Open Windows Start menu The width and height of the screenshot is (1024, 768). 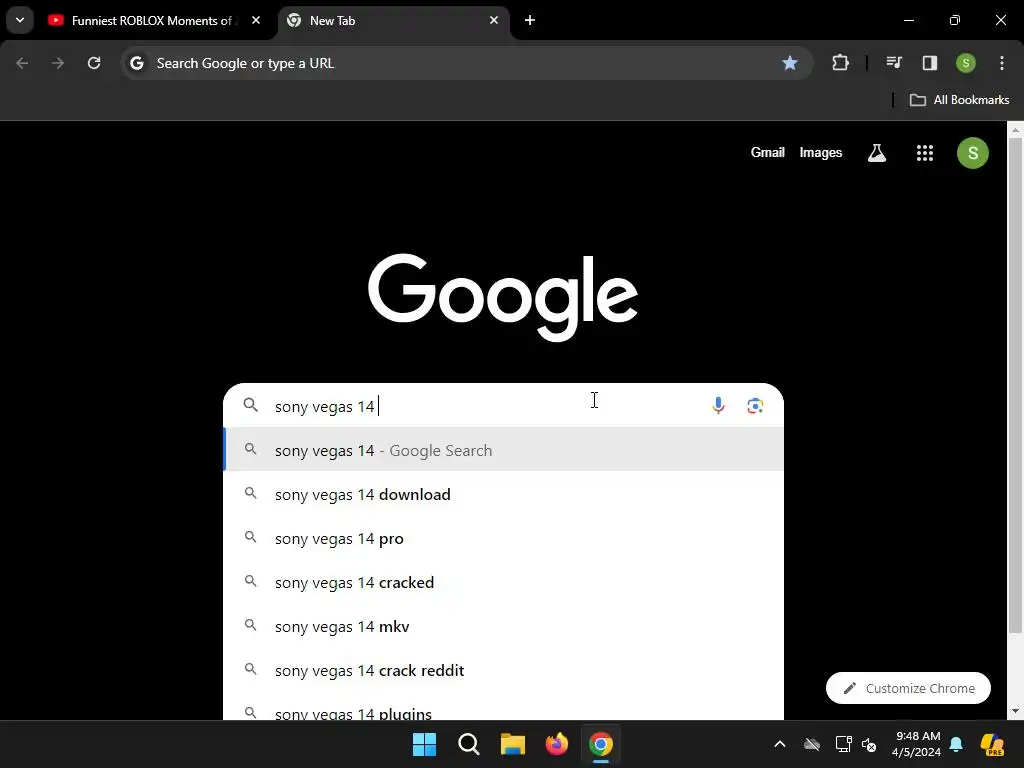click(x=424, y=744)
